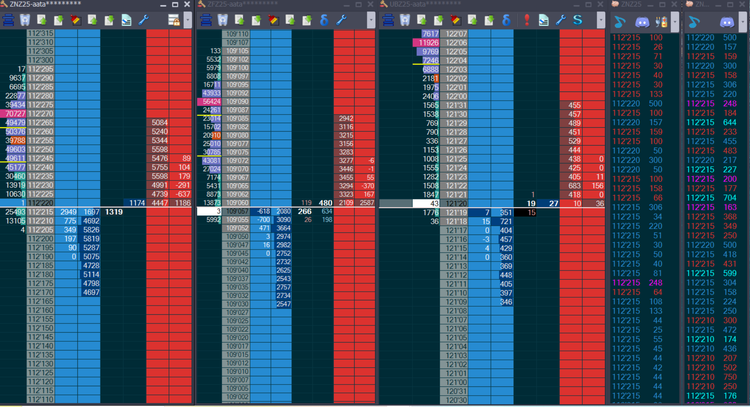Image resolution: width=750 pixels, height=407 pixels.
Task: Click price 112'315 in ZNZ25 ladder
Action: [x=41, y=33]
